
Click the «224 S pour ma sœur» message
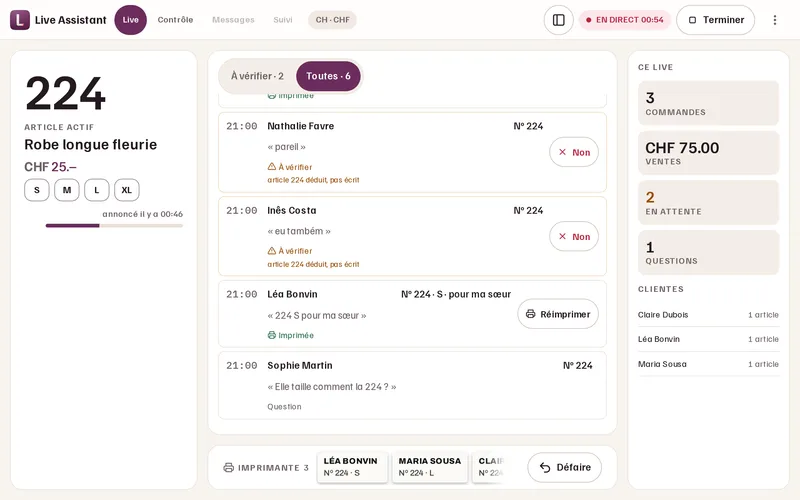(x=317, y=315)
